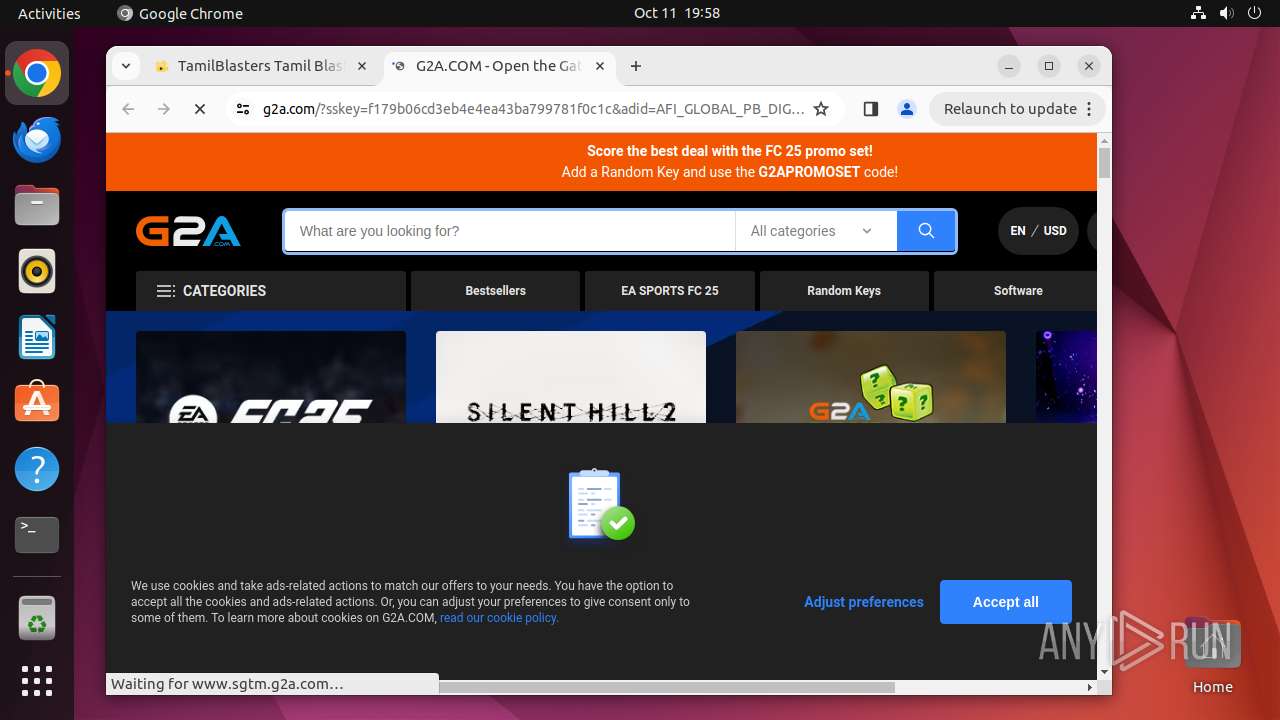Viewport: 1280px width, 720px height.
Task: Switch to G2A.COM tab
Action: click(x=499, y=66)
